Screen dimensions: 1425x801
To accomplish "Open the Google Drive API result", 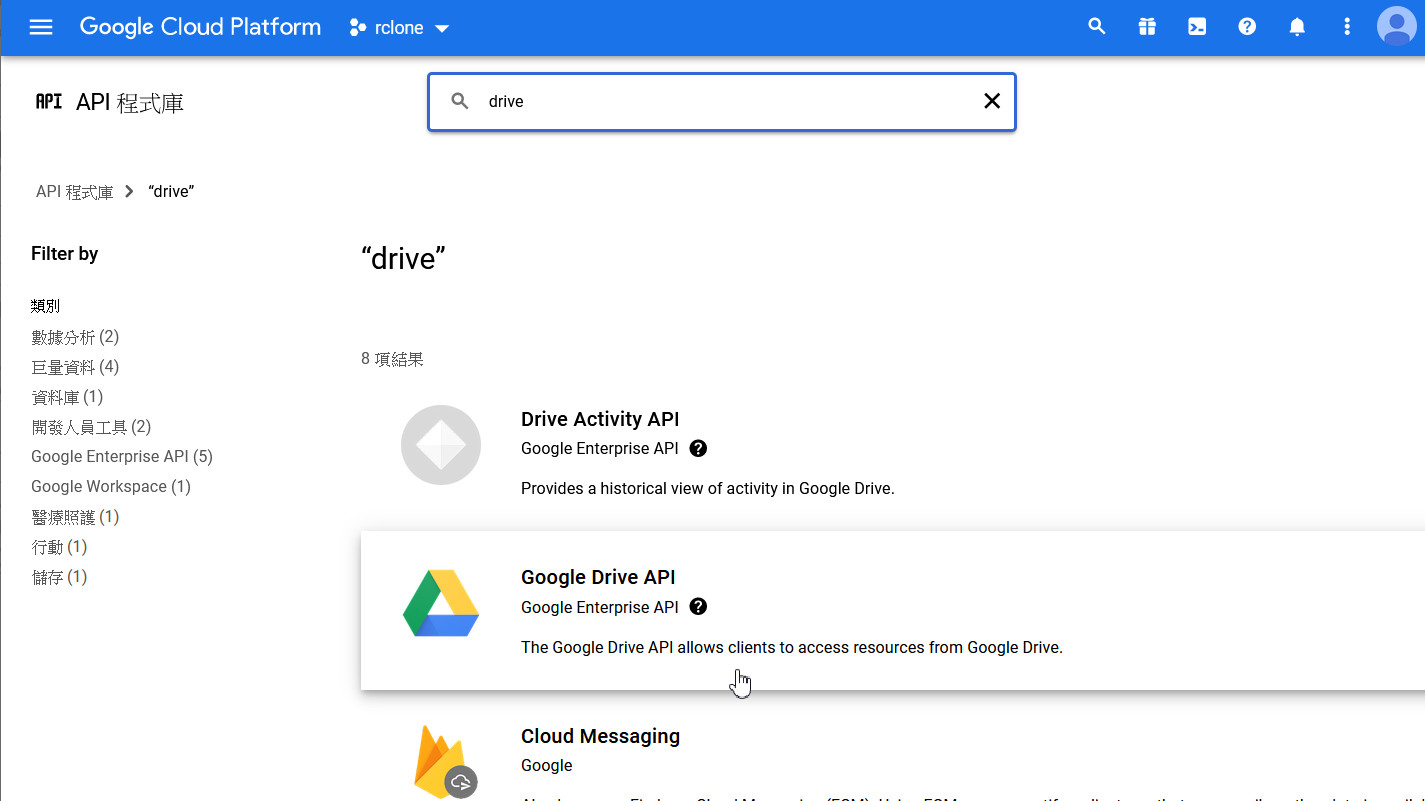I will (x=598, y=577).
